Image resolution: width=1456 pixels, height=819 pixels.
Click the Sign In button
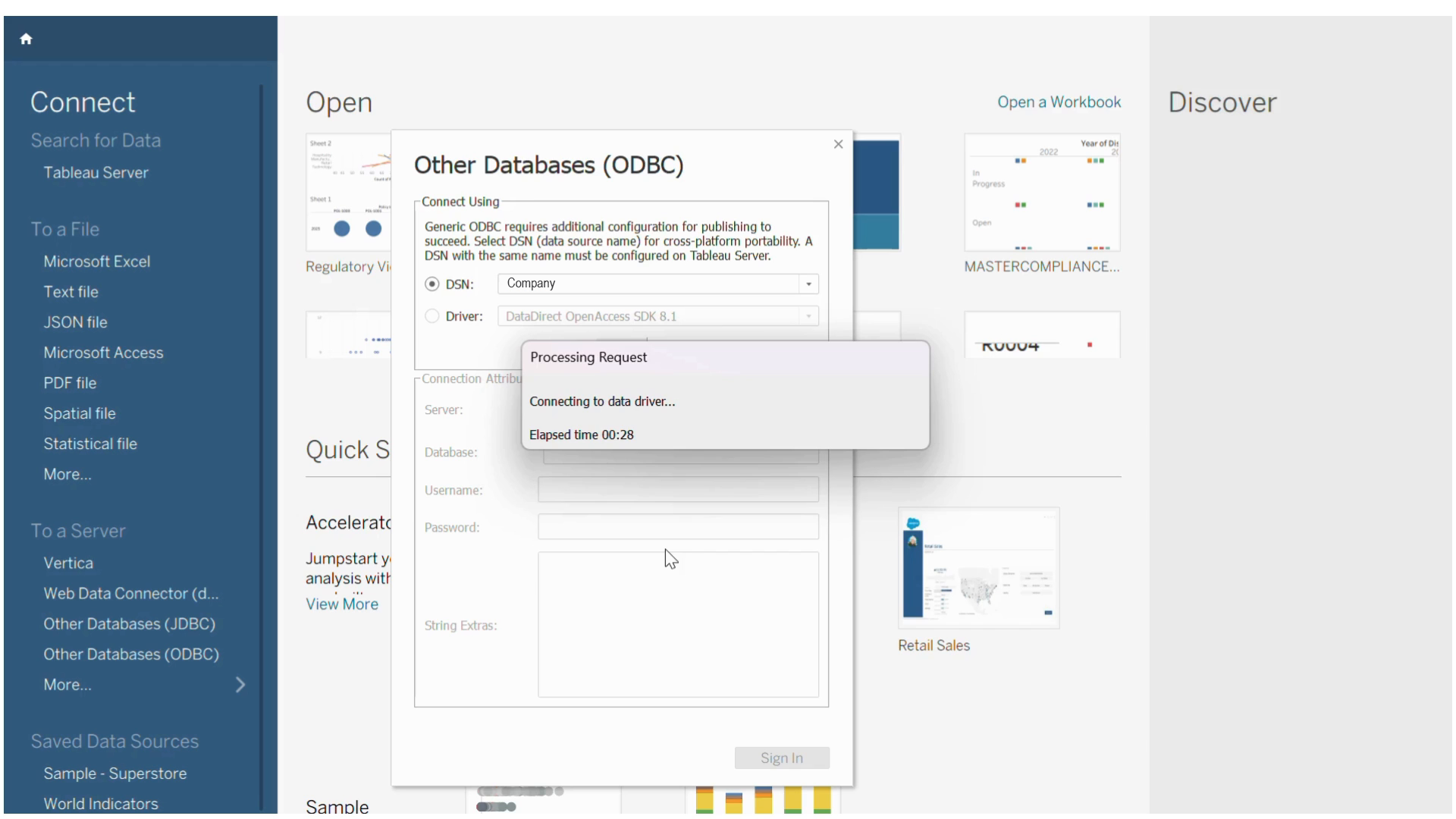[781, 758]
